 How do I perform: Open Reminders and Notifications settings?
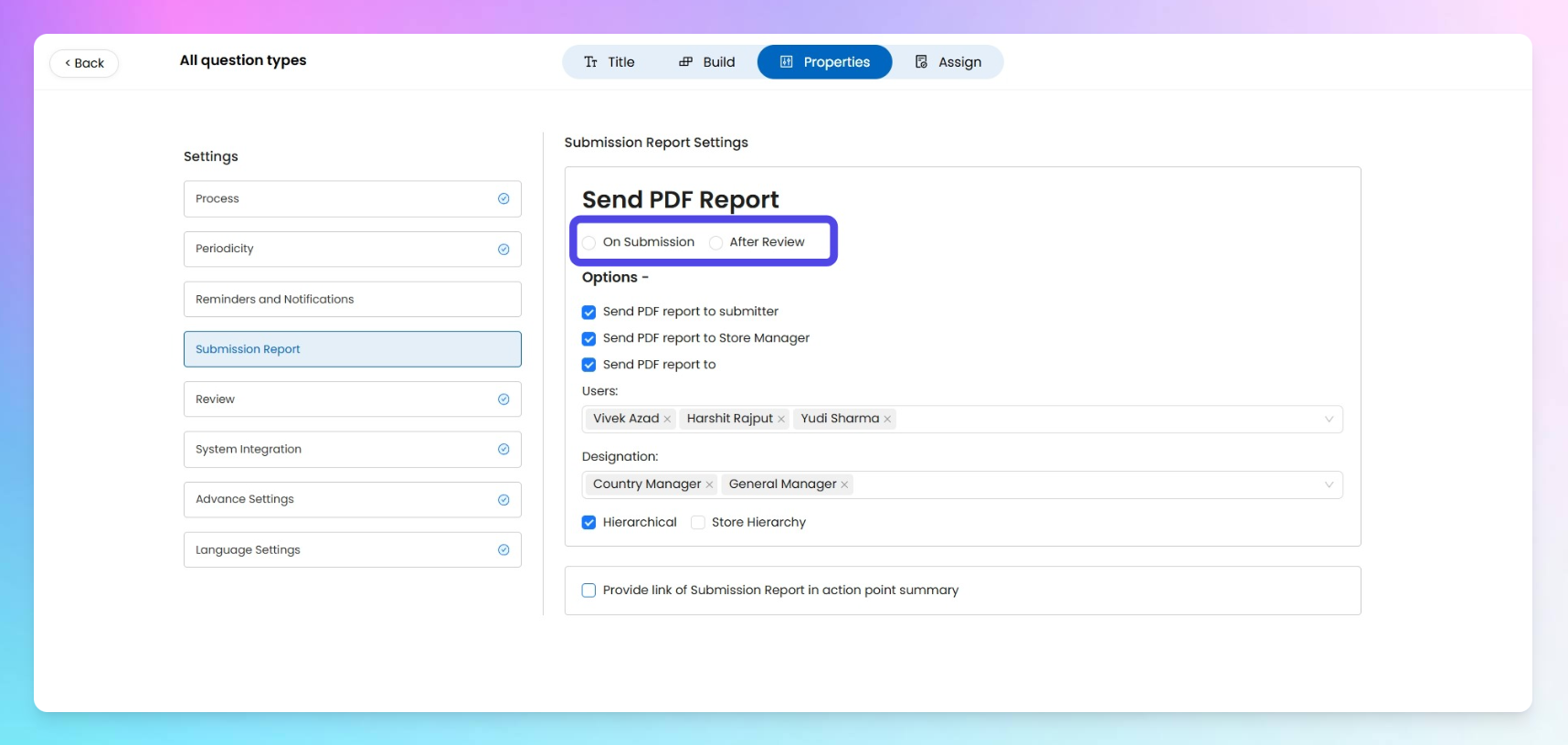coord(352,299)
